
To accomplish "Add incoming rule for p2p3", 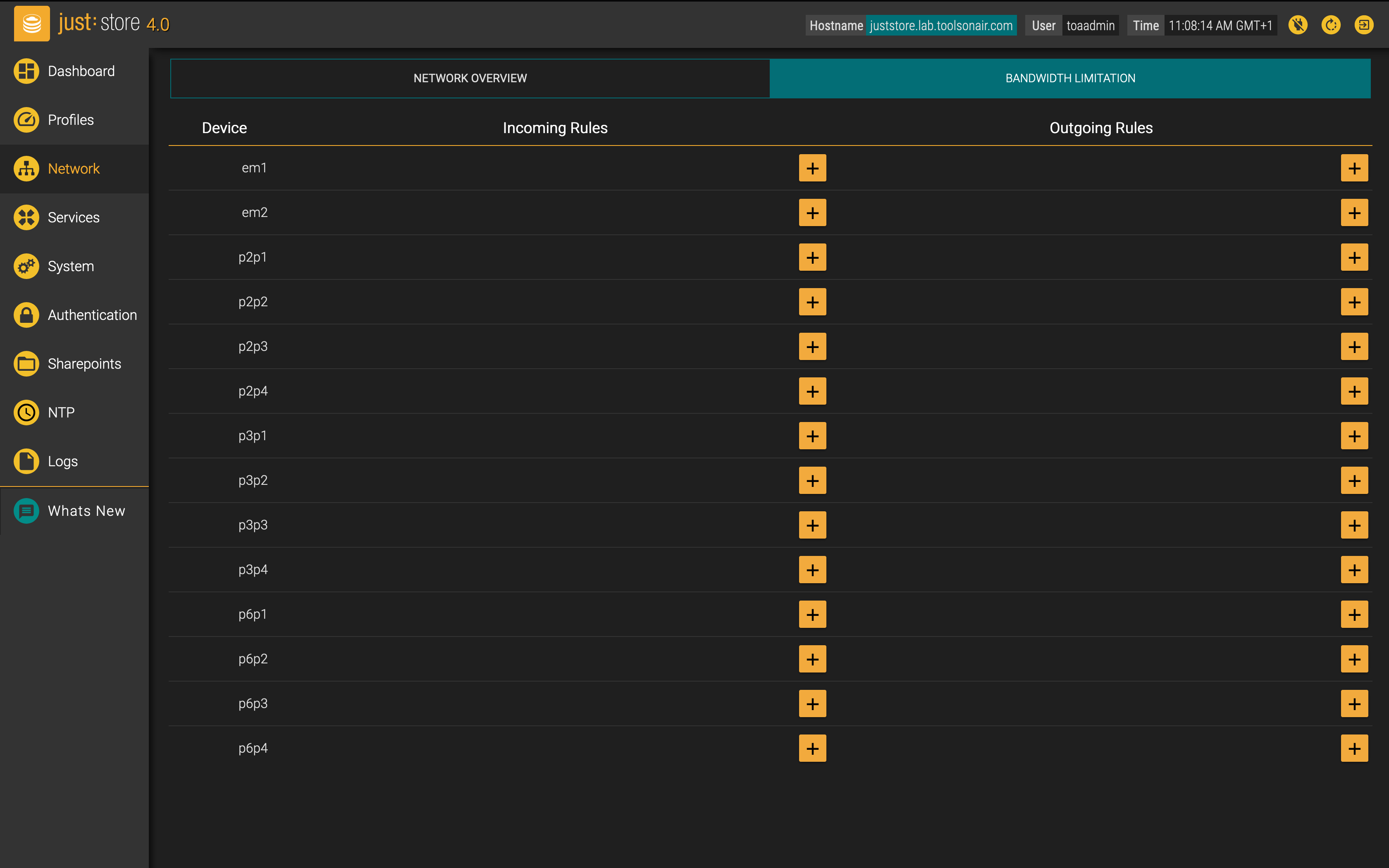I will coord(812,347).
